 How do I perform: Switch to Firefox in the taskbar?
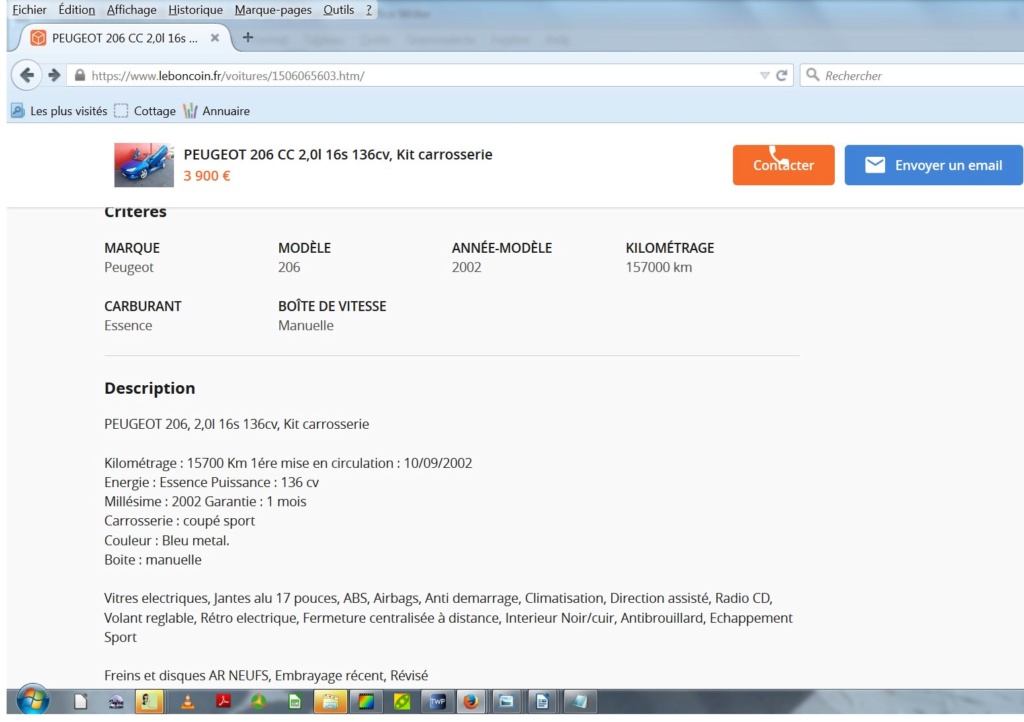470,702
